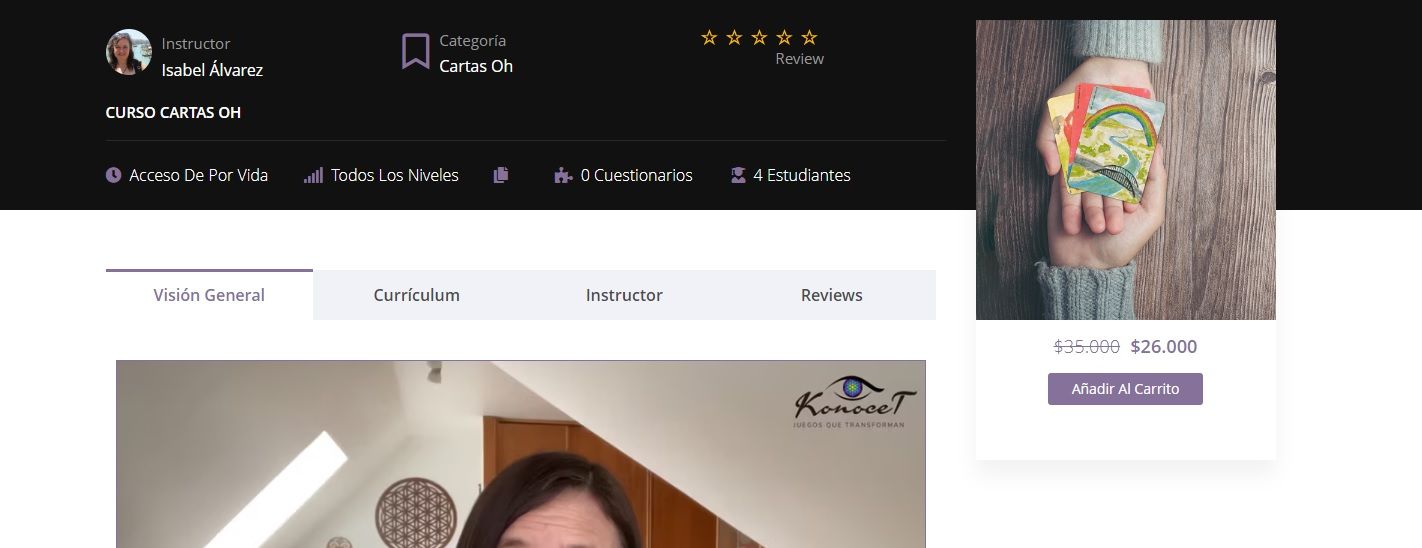Click the Acceso De Por Vida text
This screenshot has width=1422, height=548.
coord(199,175)
